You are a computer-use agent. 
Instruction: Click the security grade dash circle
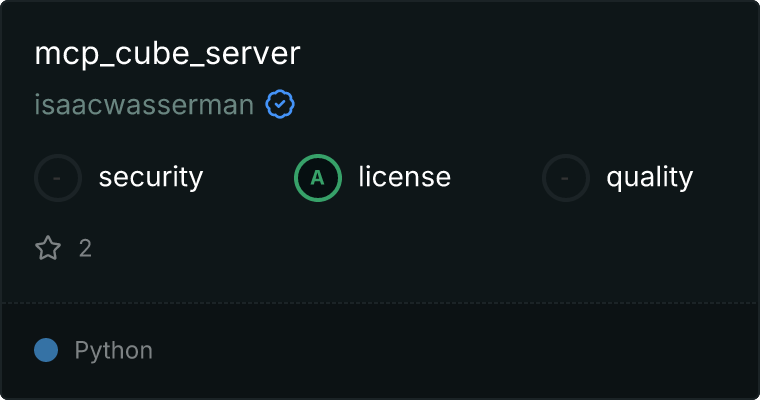coord(58,178)
